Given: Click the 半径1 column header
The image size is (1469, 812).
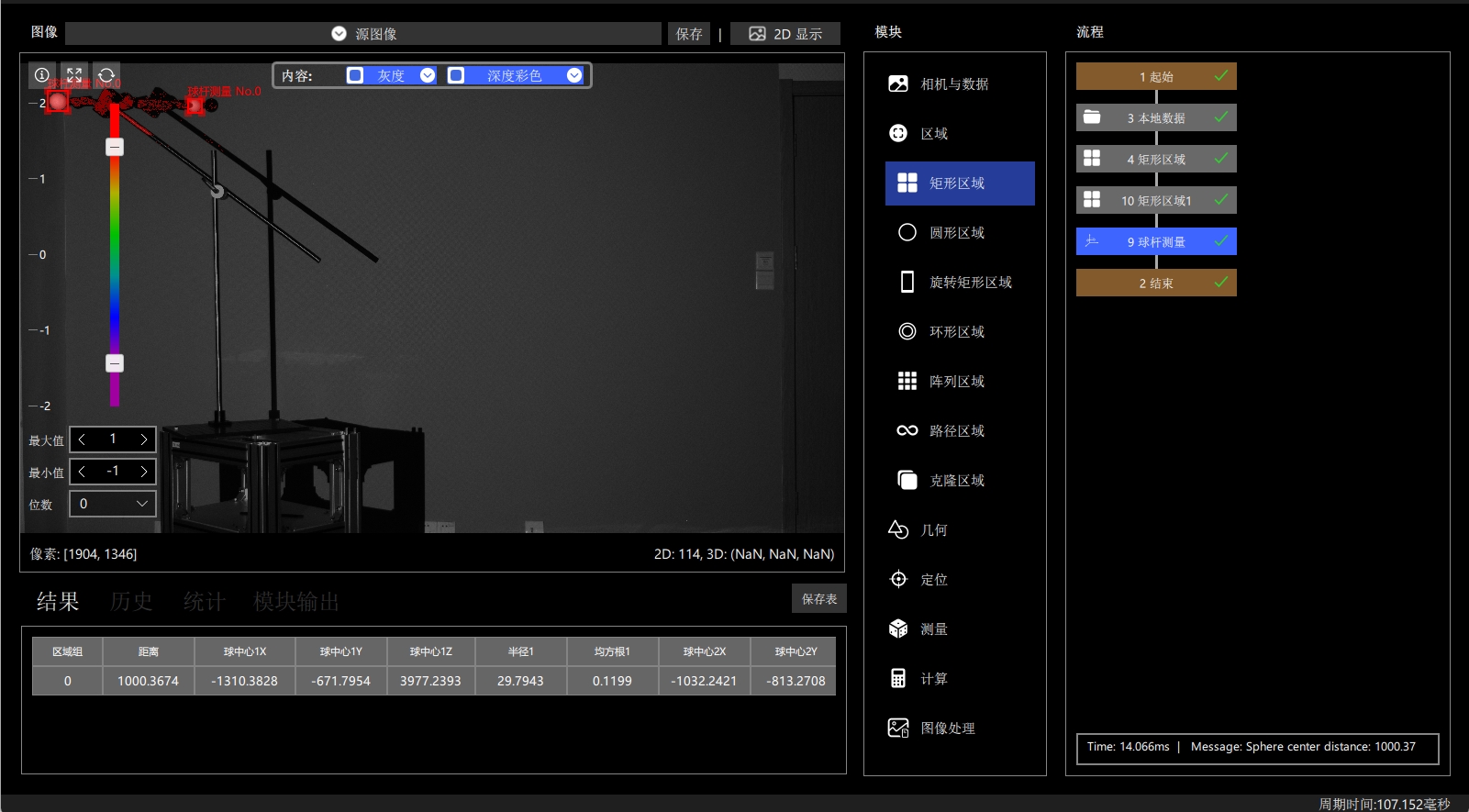Looking at the screenshot, I should coord(520,651).
